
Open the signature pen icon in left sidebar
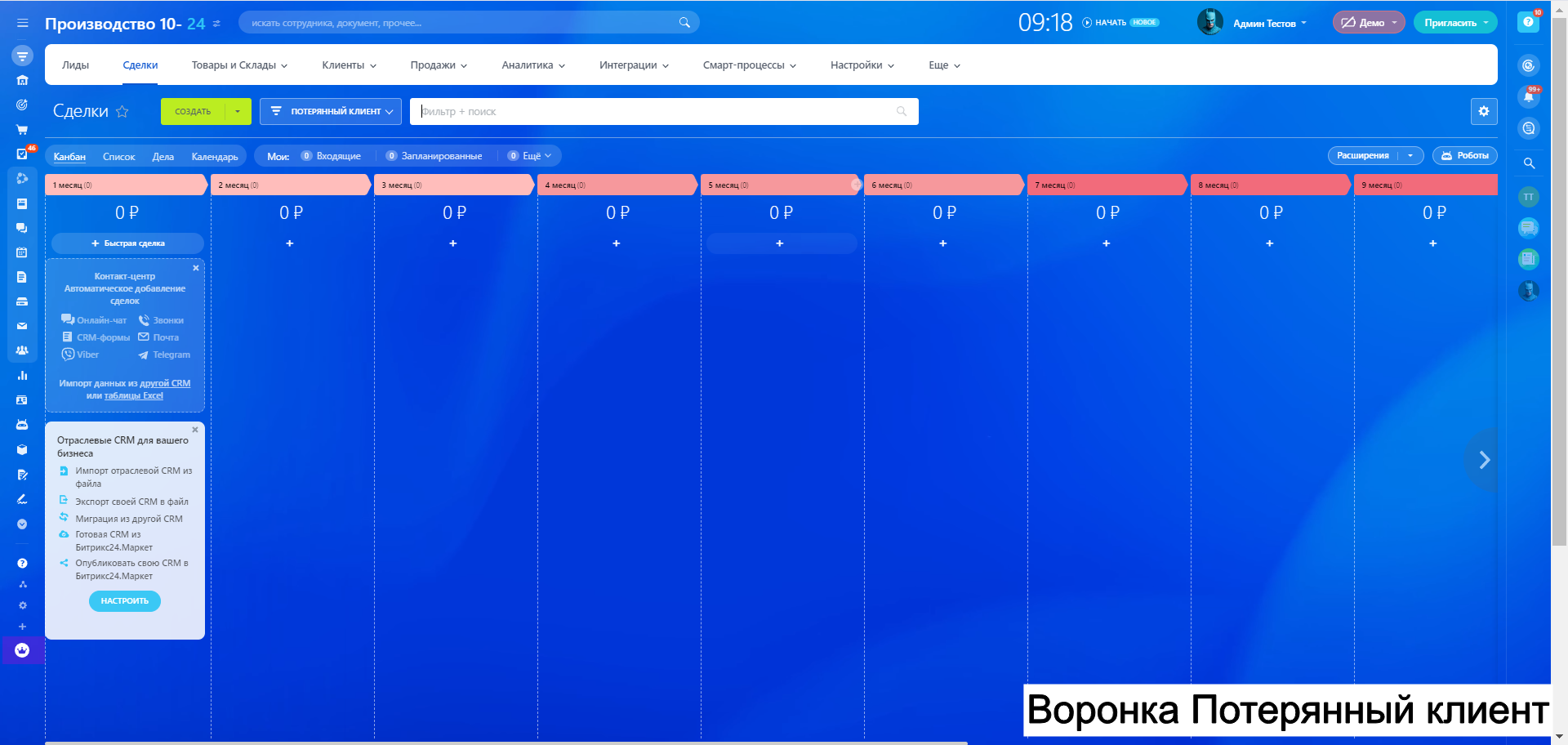[x=22, y=499]
